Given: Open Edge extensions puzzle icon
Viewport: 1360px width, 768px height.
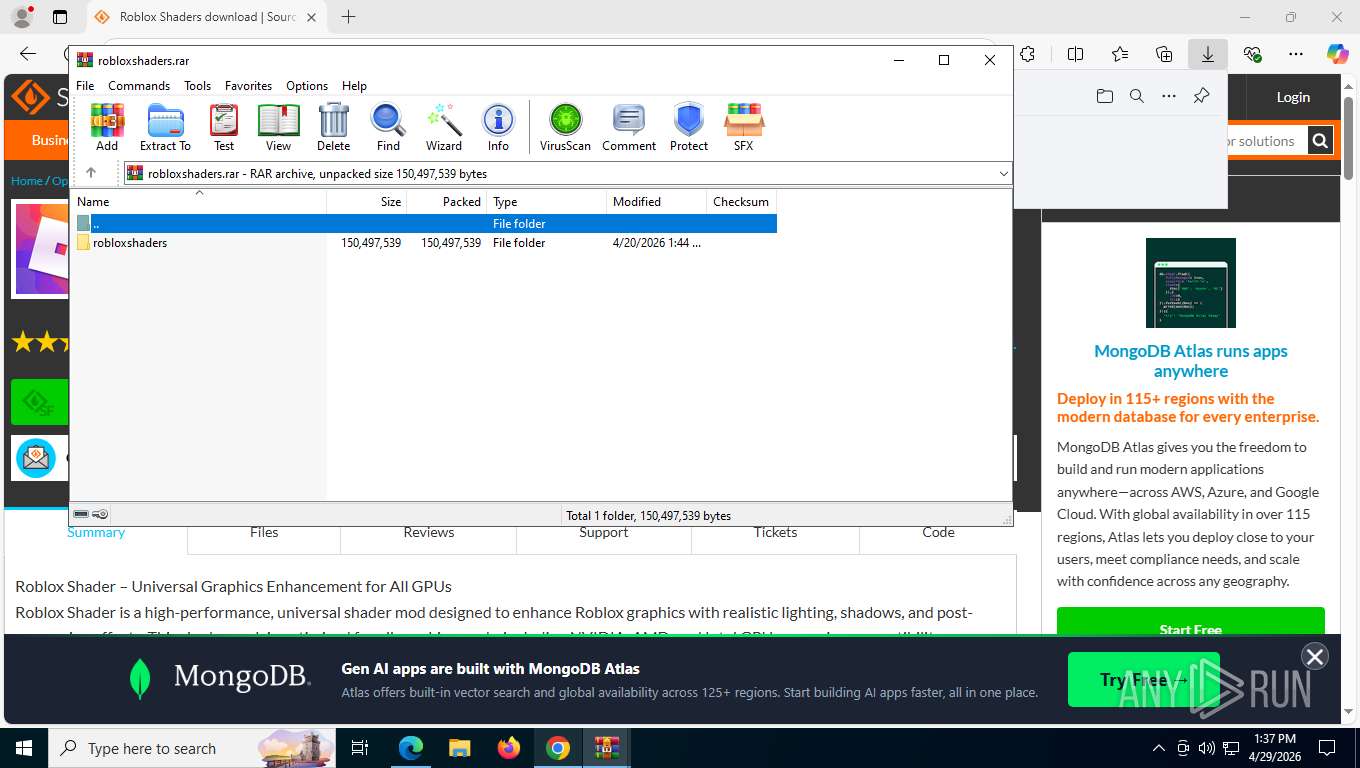Looking at the screenshot, I should tap(1027, 54).
